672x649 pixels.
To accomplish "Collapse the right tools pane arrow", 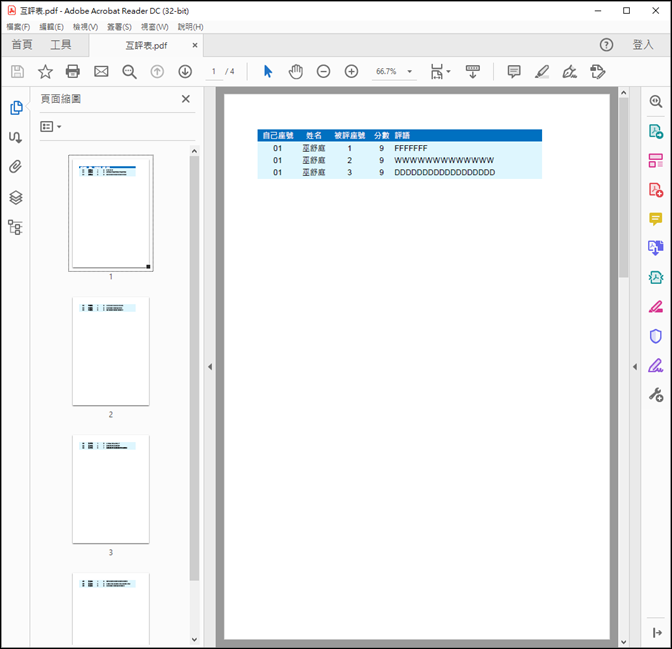I will tap(635, 367).
